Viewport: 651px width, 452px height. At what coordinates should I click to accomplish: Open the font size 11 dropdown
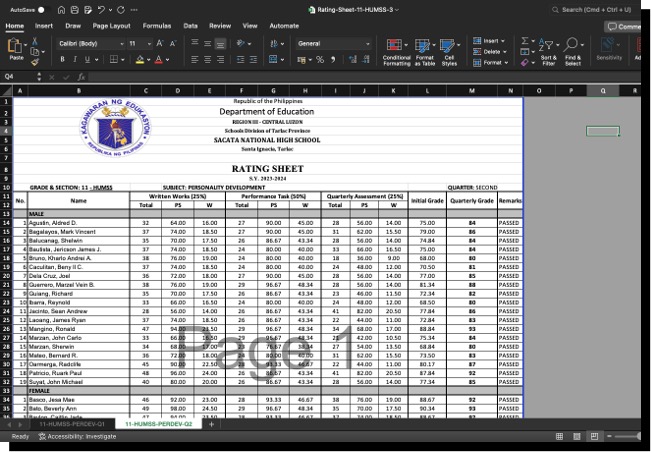coord(140,44)
